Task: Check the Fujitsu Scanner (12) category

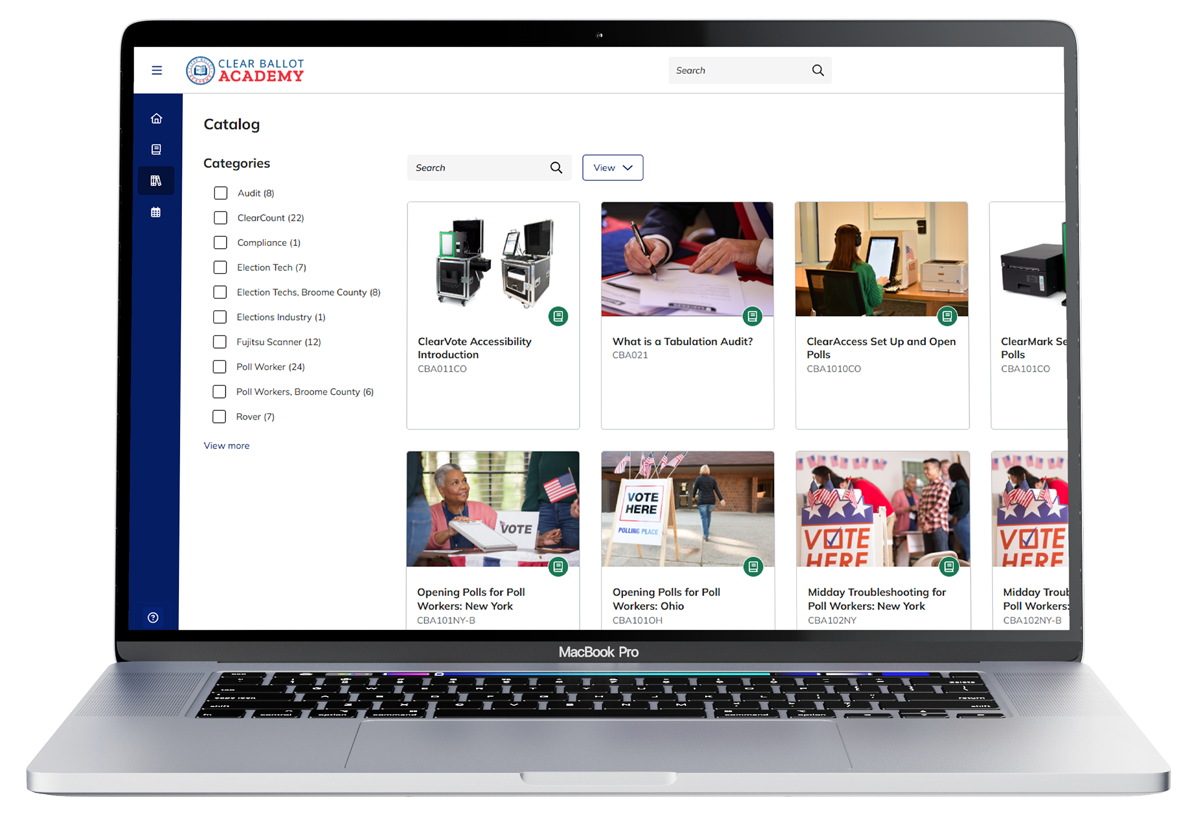Action: (220, 342)
